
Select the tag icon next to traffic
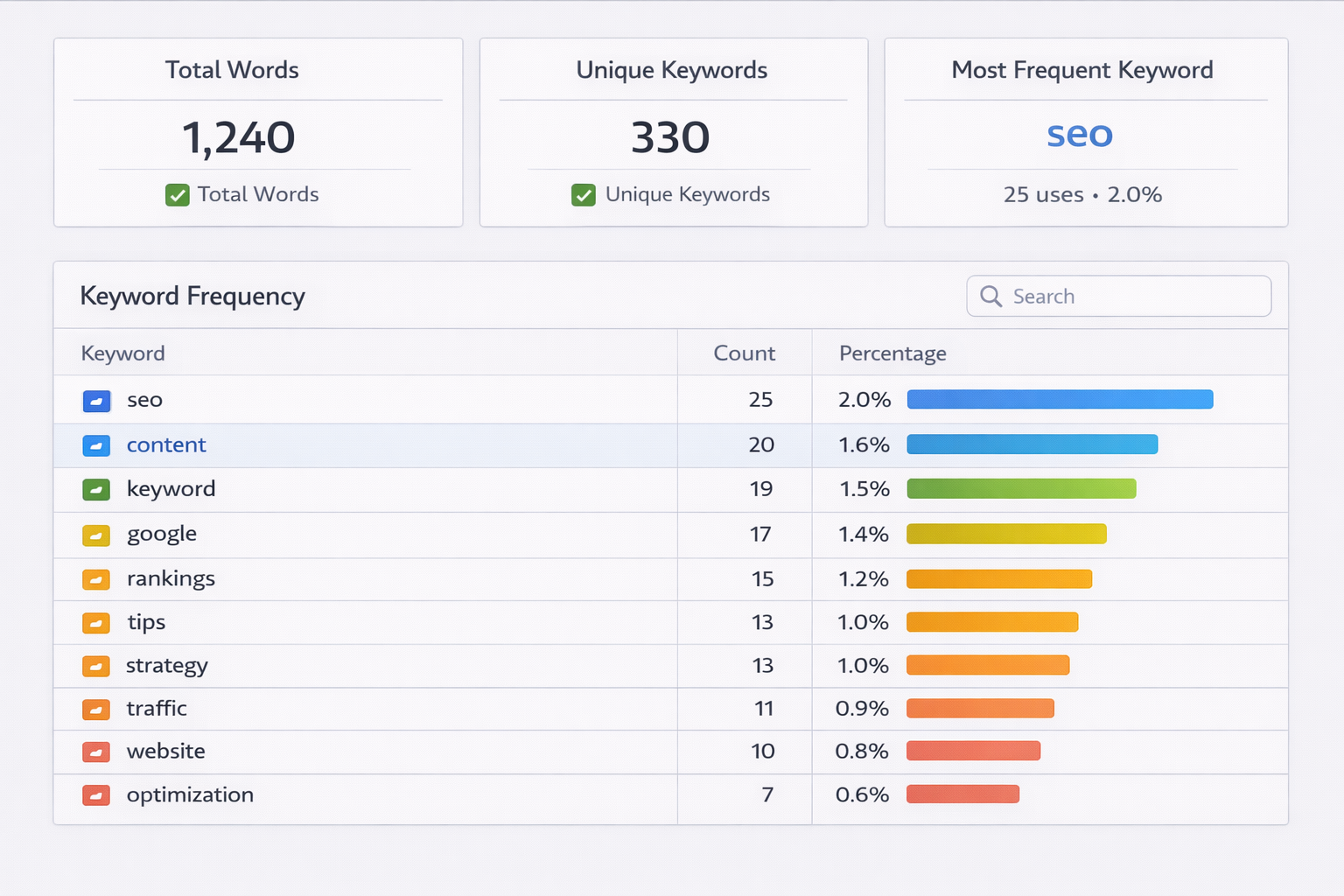point(96,710)
